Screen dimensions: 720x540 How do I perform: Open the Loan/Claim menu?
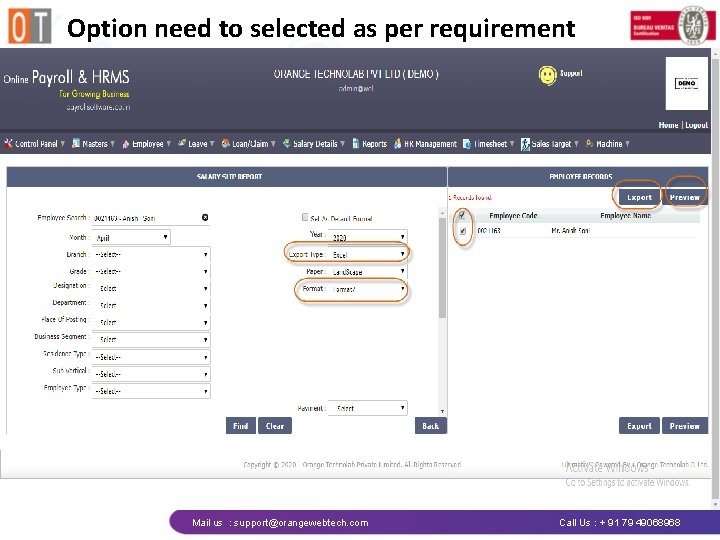(x=248, y=144)
